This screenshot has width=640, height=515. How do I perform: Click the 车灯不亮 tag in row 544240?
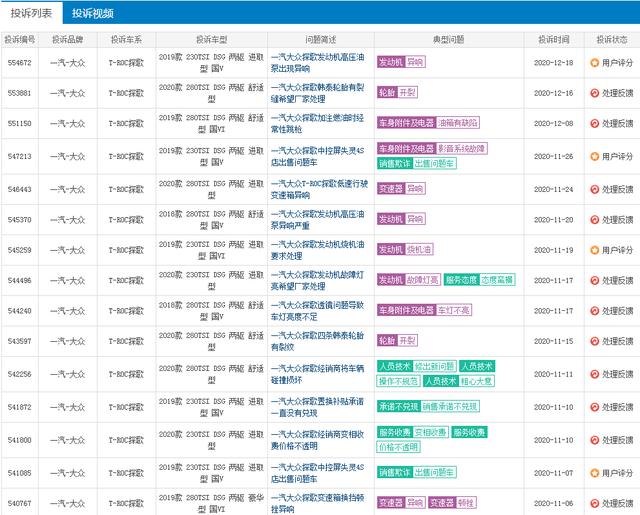[x=454, y=310]
